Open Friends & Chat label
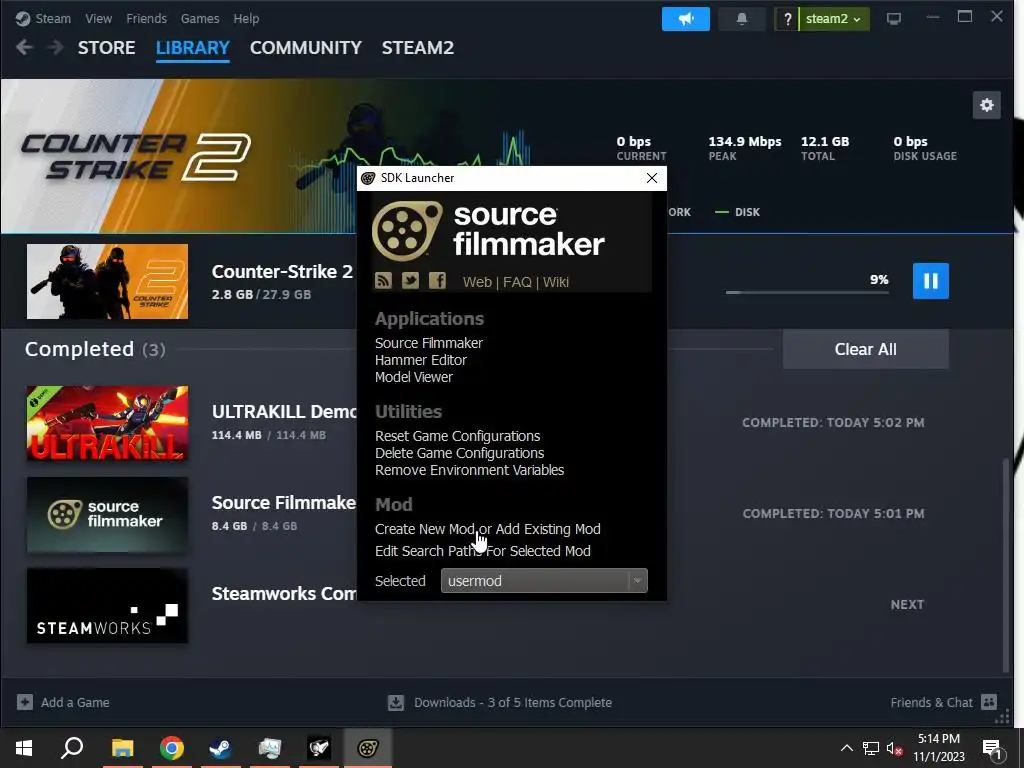 click(x=931, y=703)
